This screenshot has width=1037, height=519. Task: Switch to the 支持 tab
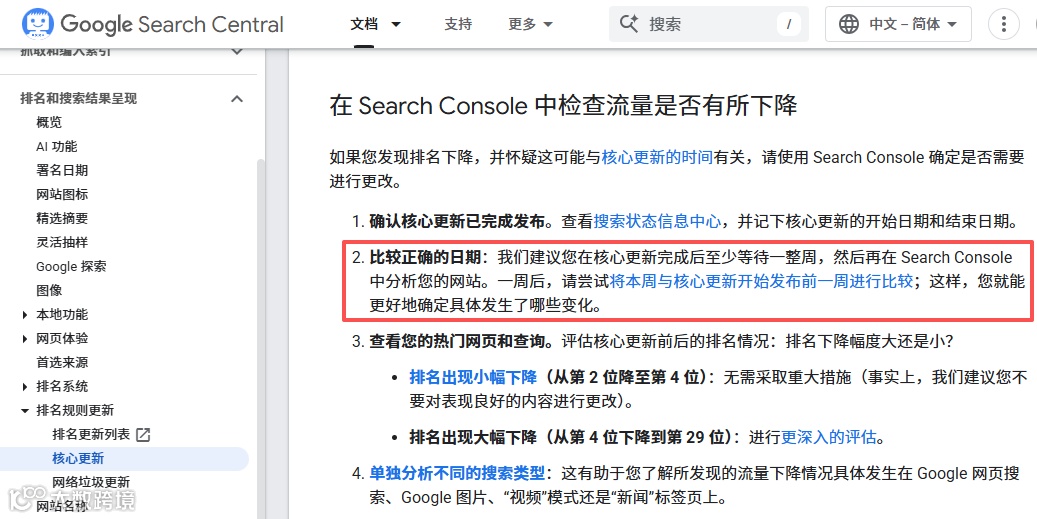click(x=458, y=24)
